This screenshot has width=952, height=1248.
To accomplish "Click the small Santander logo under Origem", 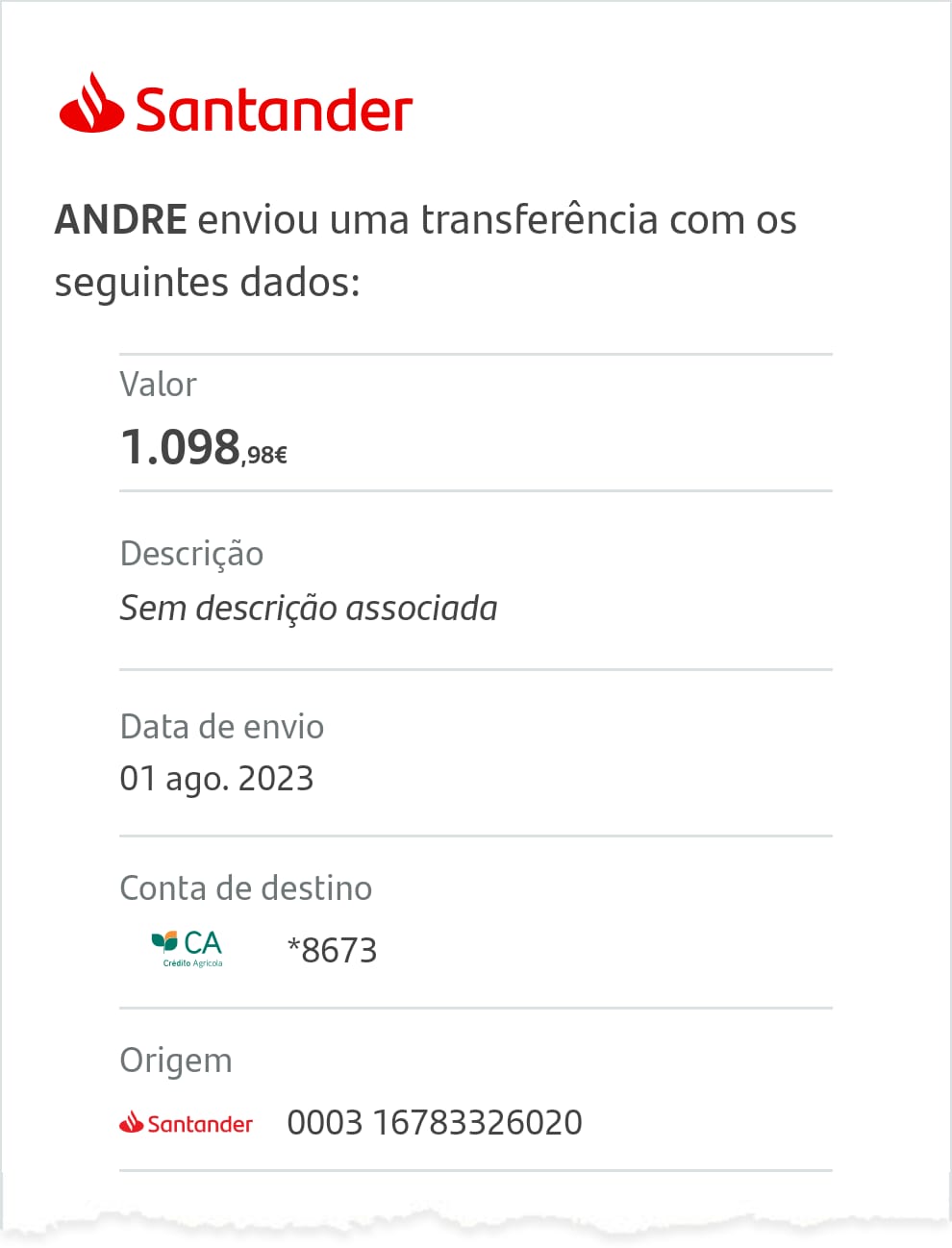I will (x=186, y=1123).
